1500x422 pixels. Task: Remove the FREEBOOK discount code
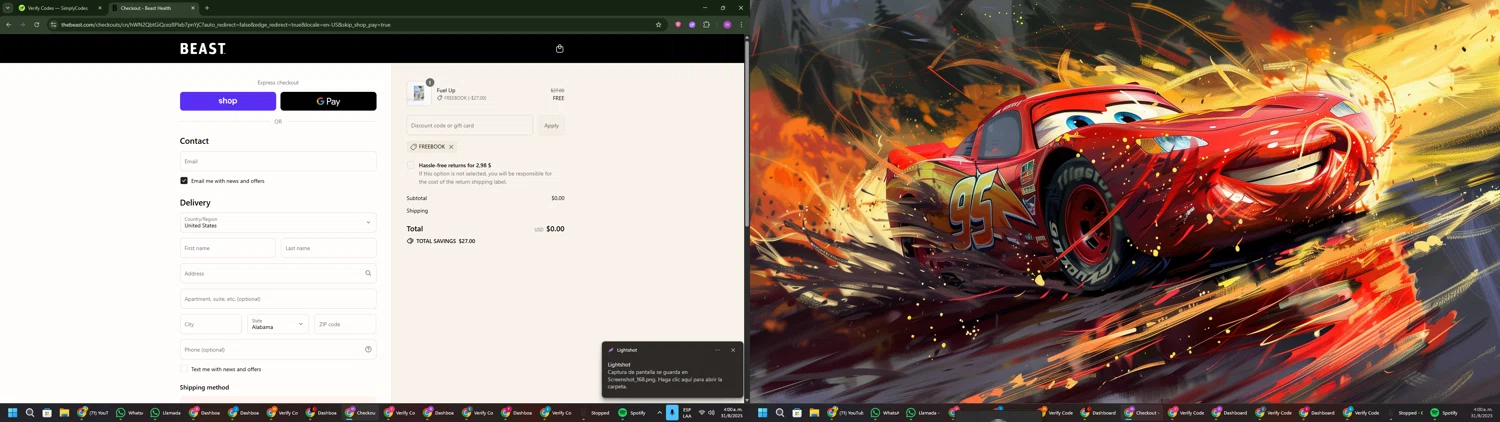tap(451, 147)
